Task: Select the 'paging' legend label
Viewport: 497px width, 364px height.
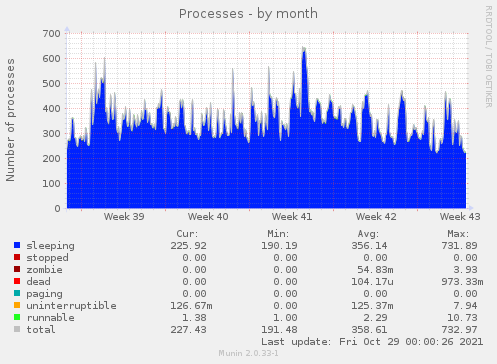Action: coord(44,294)
